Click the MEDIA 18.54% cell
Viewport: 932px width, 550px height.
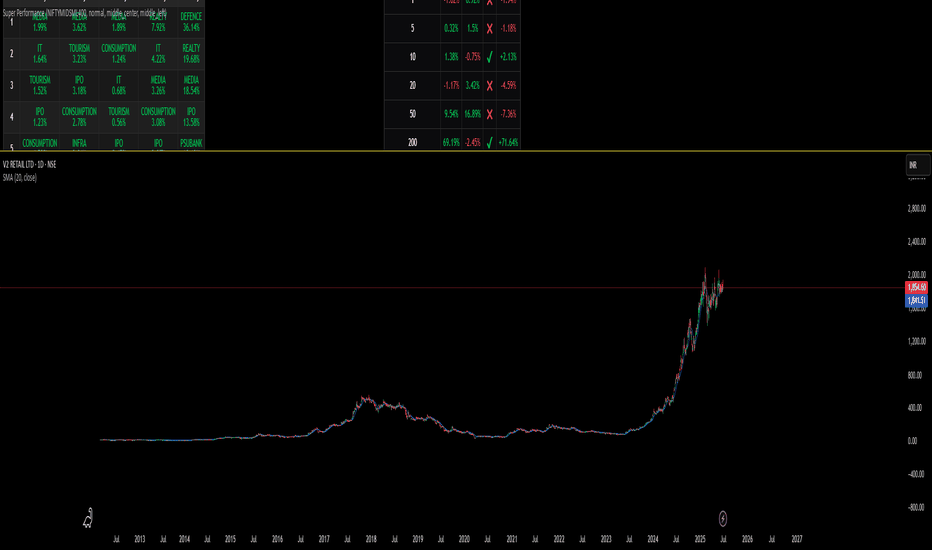point(191,85)
